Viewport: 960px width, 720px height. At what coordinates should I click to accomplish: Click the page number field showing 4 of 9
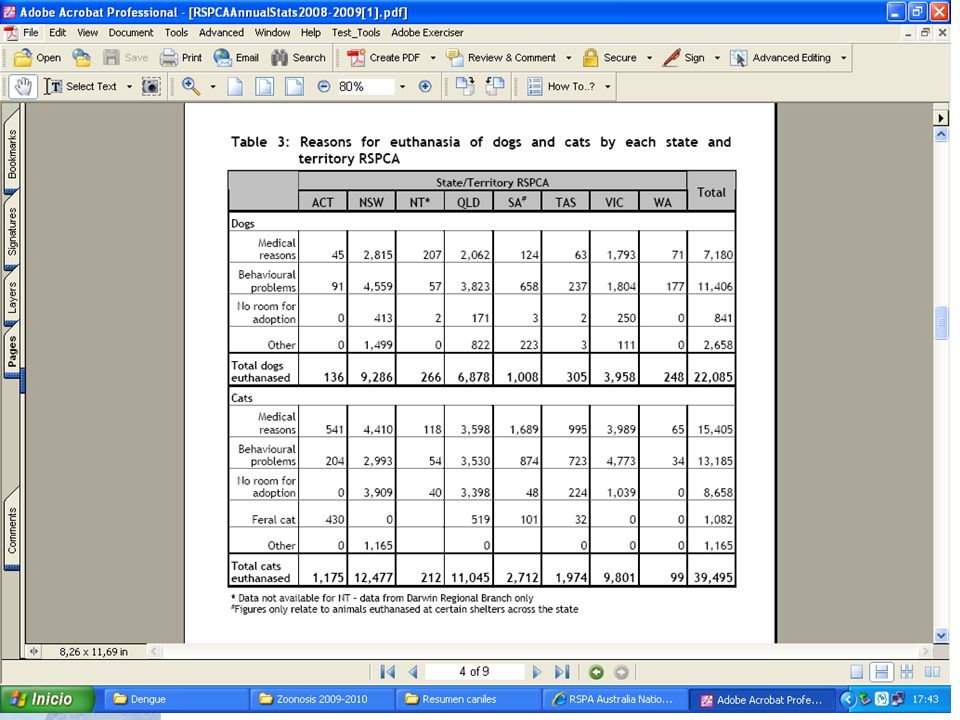(474, 672)
